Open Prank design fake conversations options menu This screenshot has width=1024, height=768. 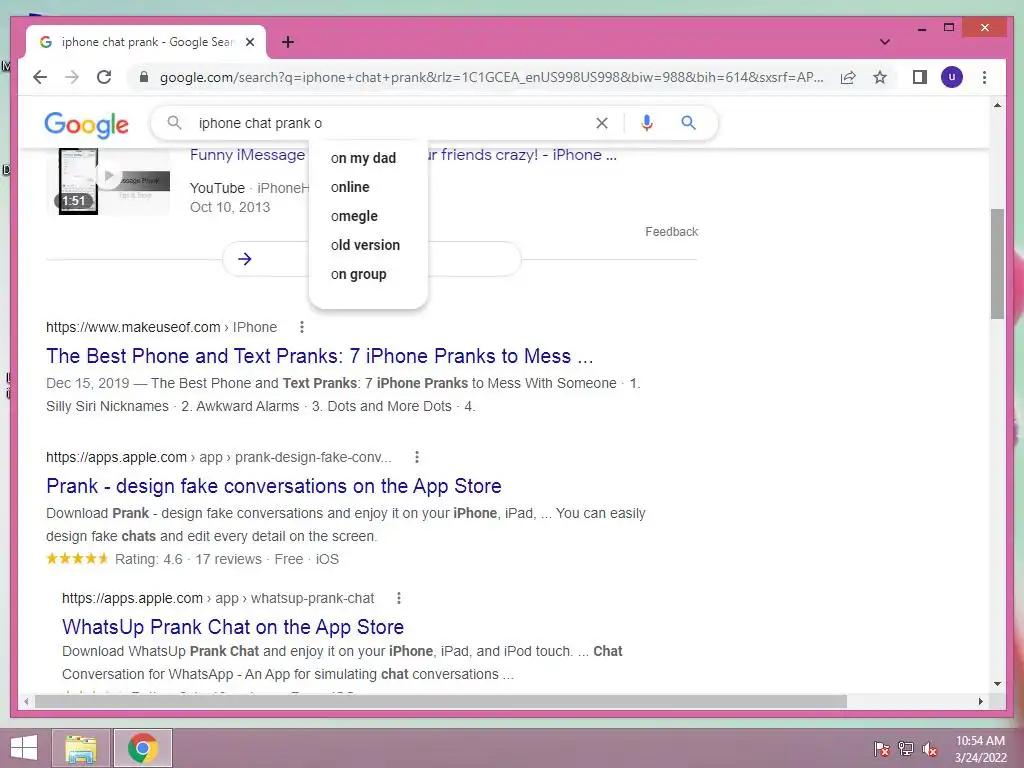pyautogui.click(x=417, y=457)
